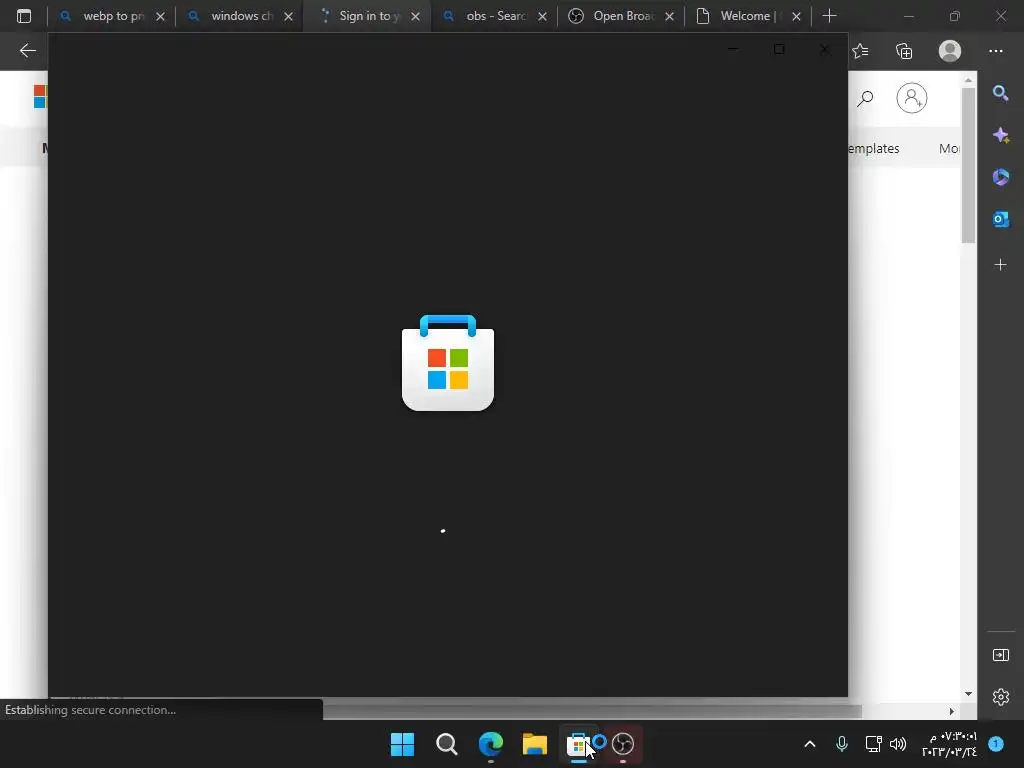Image resolution: width=1024 pixels, height=768 pixels.
Task: Open Microsoft Edge from the taskbar
Action: [490, 744]
